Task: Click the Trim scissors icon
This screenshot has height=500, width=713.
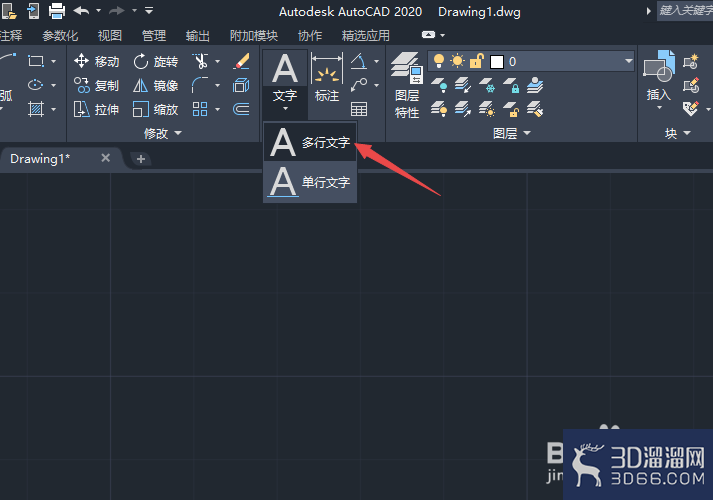Action: coord(200,61)
